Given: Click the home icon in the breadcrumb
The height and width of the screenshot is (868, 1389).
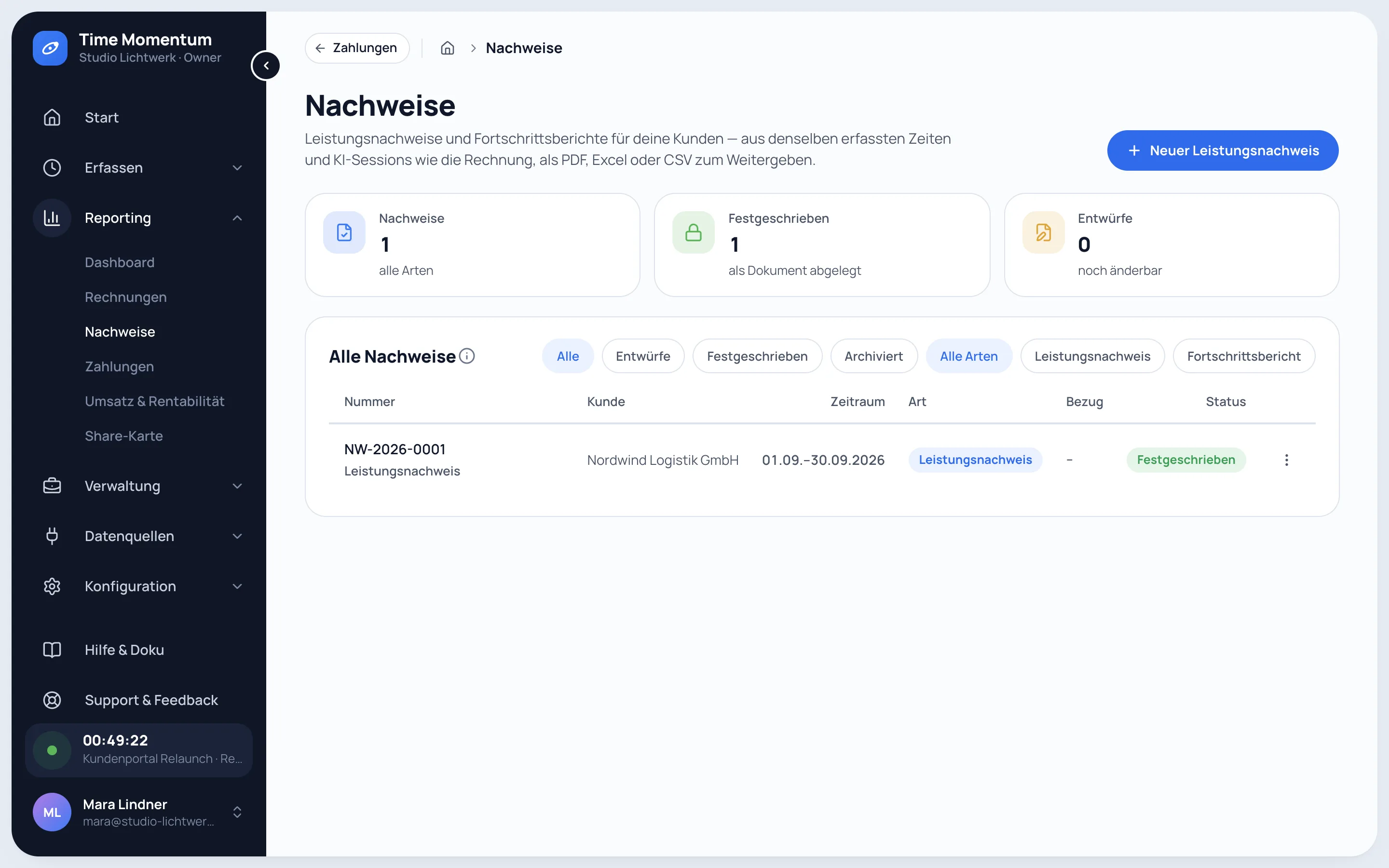Looking at the screenshot, I should (x=447, y=48).
